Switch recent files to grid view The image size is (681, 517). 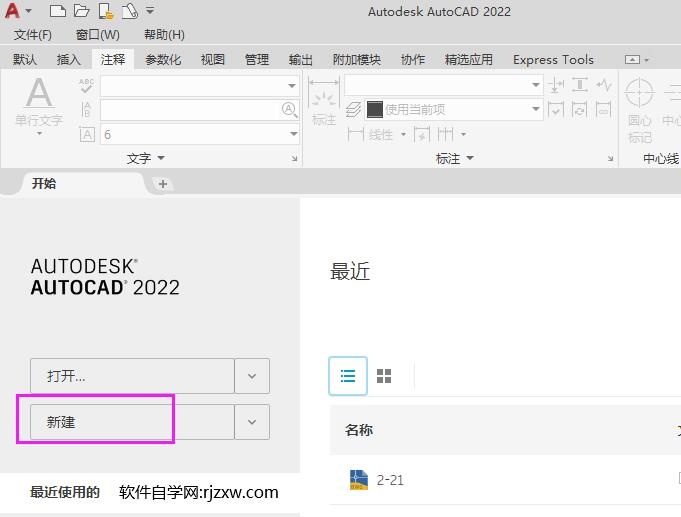384,376
